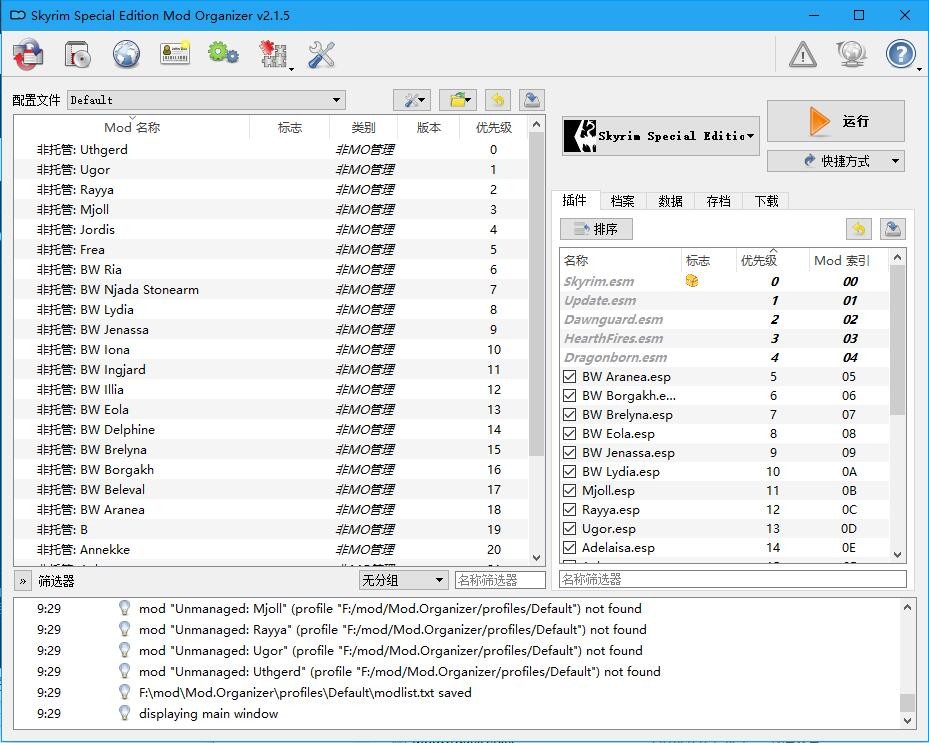929x743 pixels.
Task: Click the mod list vertical scrollbar thumb
Action: click(536, 294)
